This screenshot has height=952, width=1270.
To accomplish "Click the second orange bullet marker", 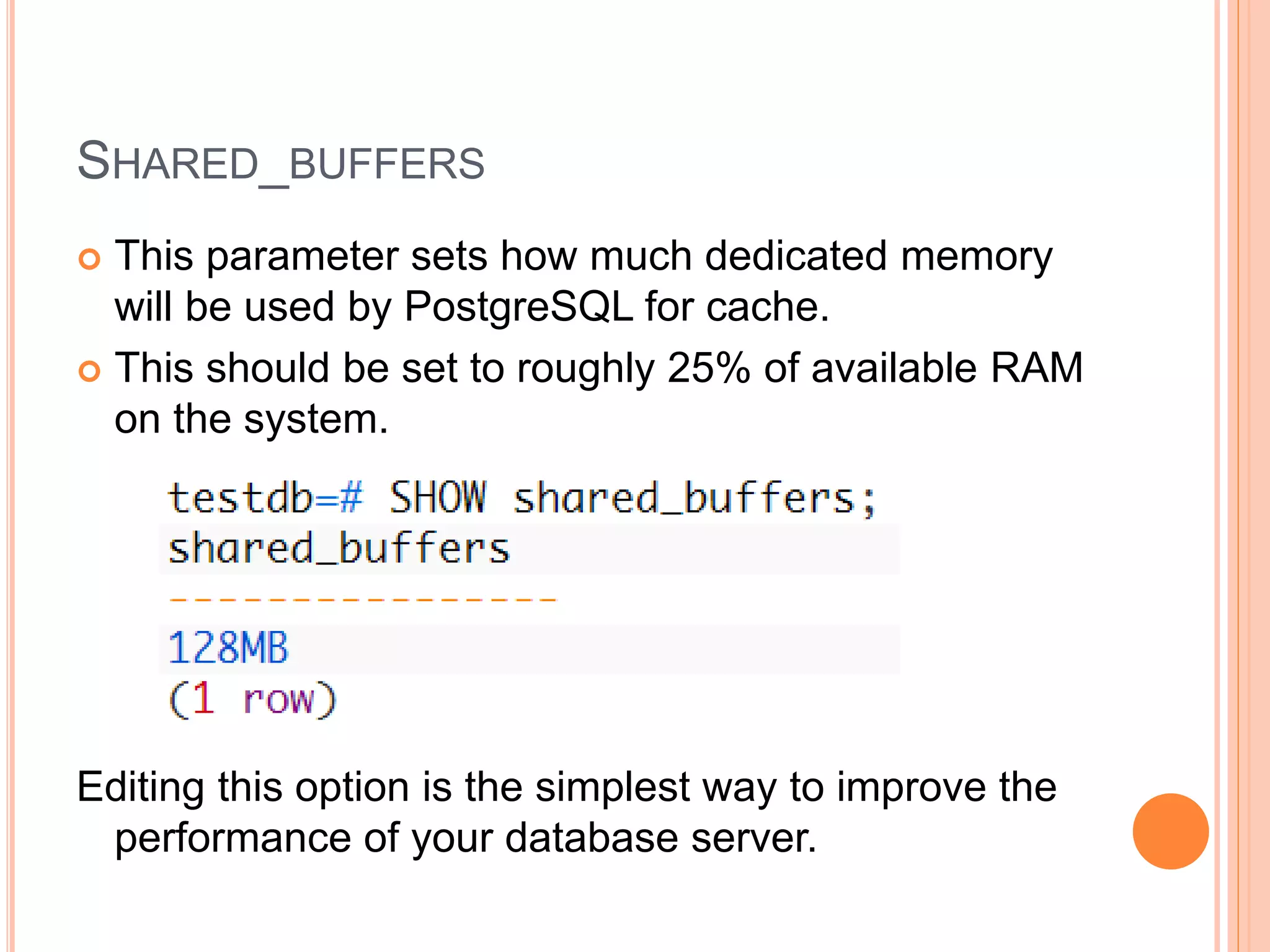I will coord(89,371).
